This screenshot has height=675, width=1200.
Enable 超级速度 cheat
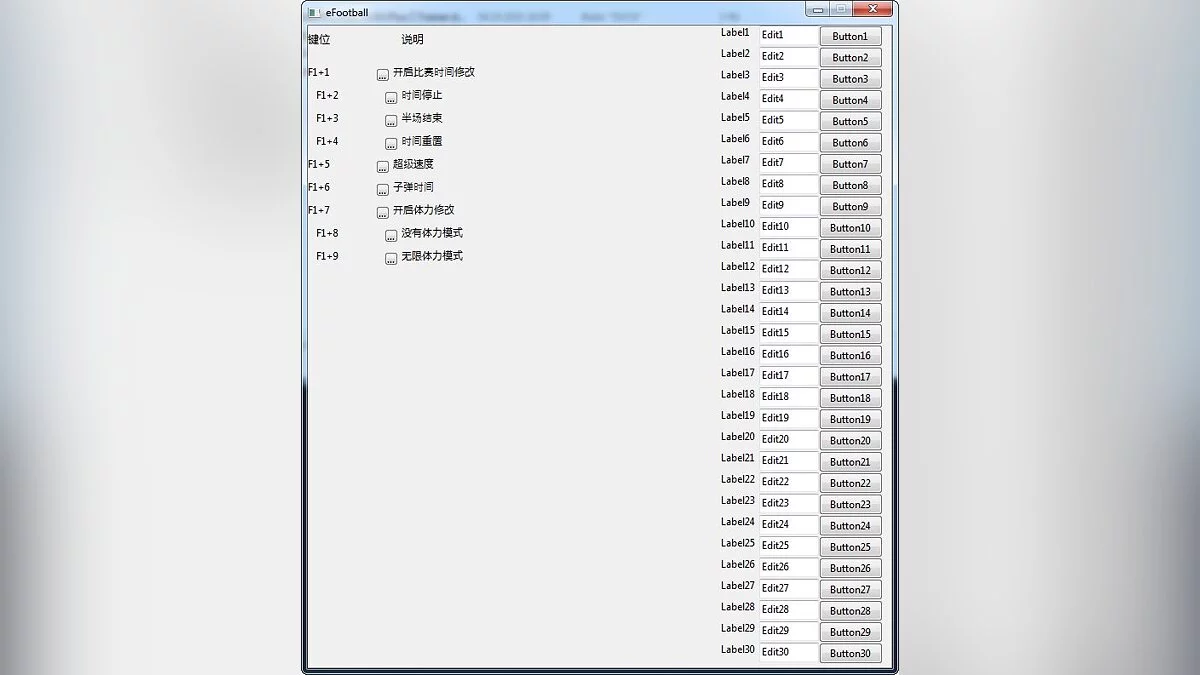click(x=383, y=167)
